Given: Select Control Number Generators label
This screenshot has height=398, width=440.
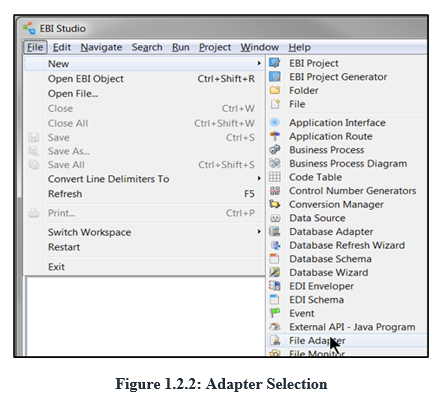Looking at the screenshot, I should 353,191.
